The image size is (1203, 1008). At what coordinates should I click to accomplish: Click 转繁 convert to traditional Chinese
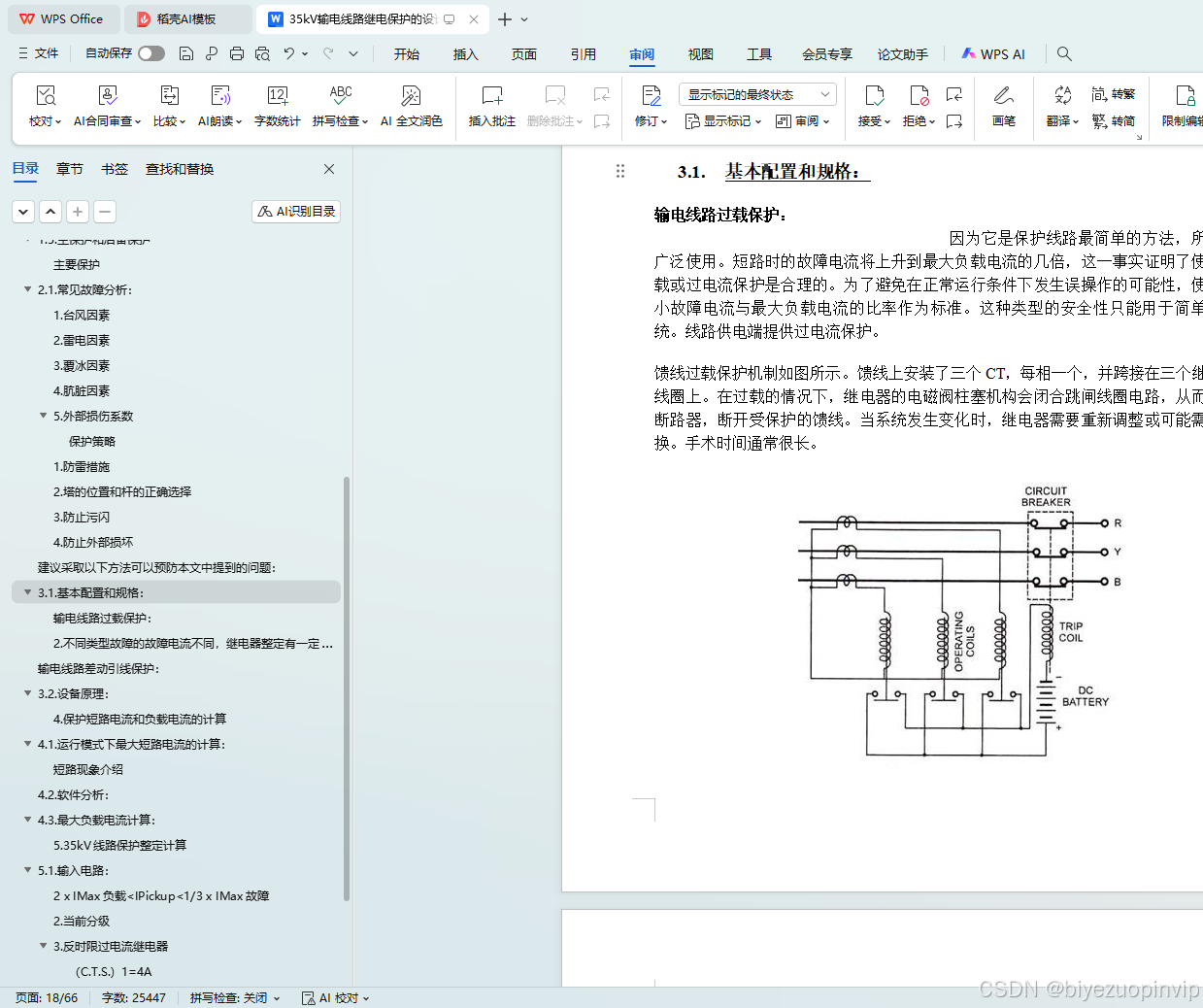coord(1114,94)
